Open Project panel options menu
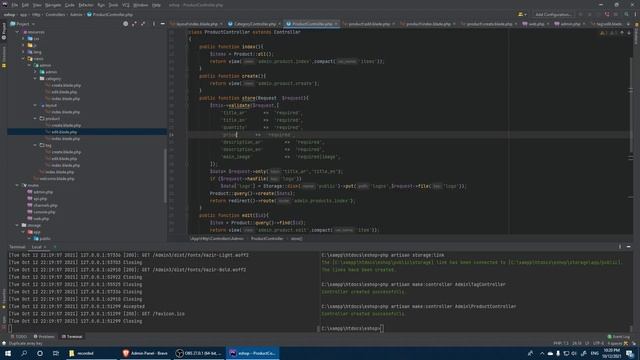This screenshot has width=640, height=360. pyautogui.click(x=154, y=24)
